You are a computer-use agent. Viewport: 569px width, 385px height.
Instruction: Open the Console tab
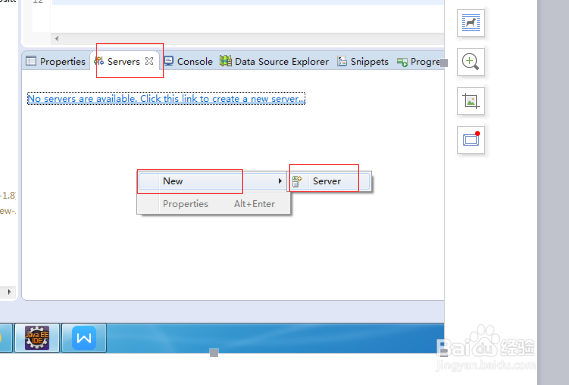(188, 61)
